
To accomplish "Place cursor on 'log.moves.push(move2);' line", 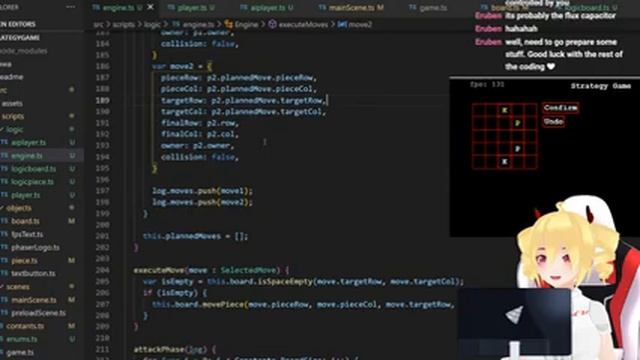I will 202,202.
